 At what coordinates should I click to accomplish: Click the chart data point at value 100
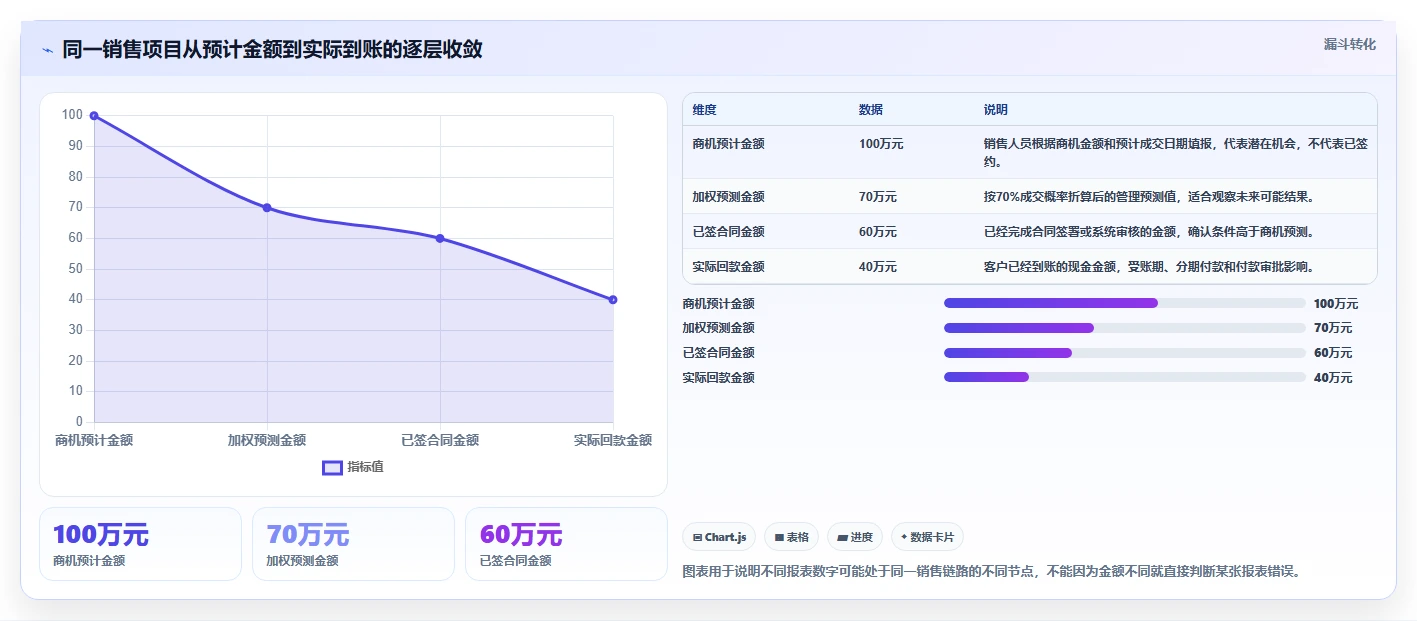coord(94,116)
